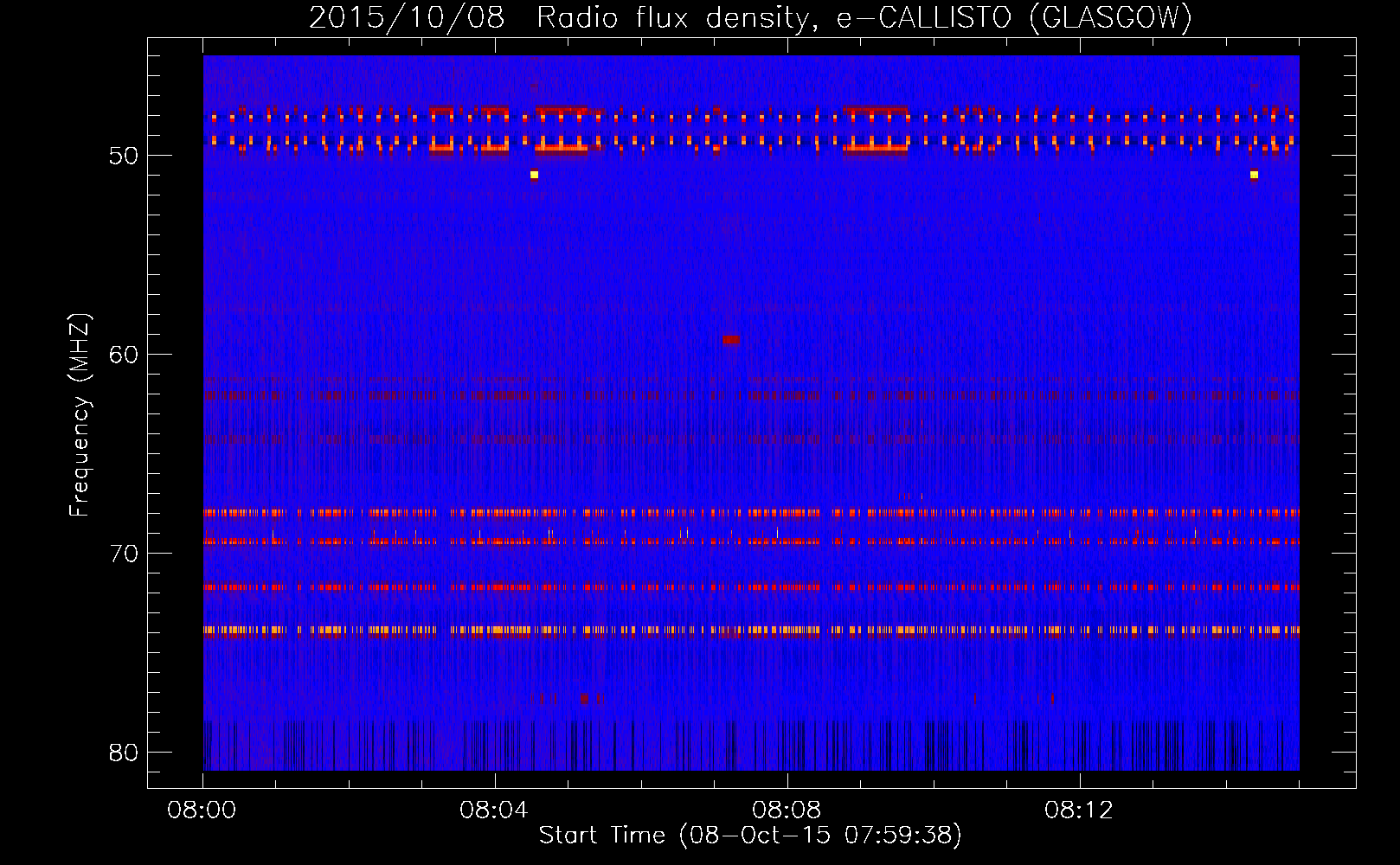Select the 08:00 time tick label
Viewport: 1400px width, 865px height.
coord(202,811)
